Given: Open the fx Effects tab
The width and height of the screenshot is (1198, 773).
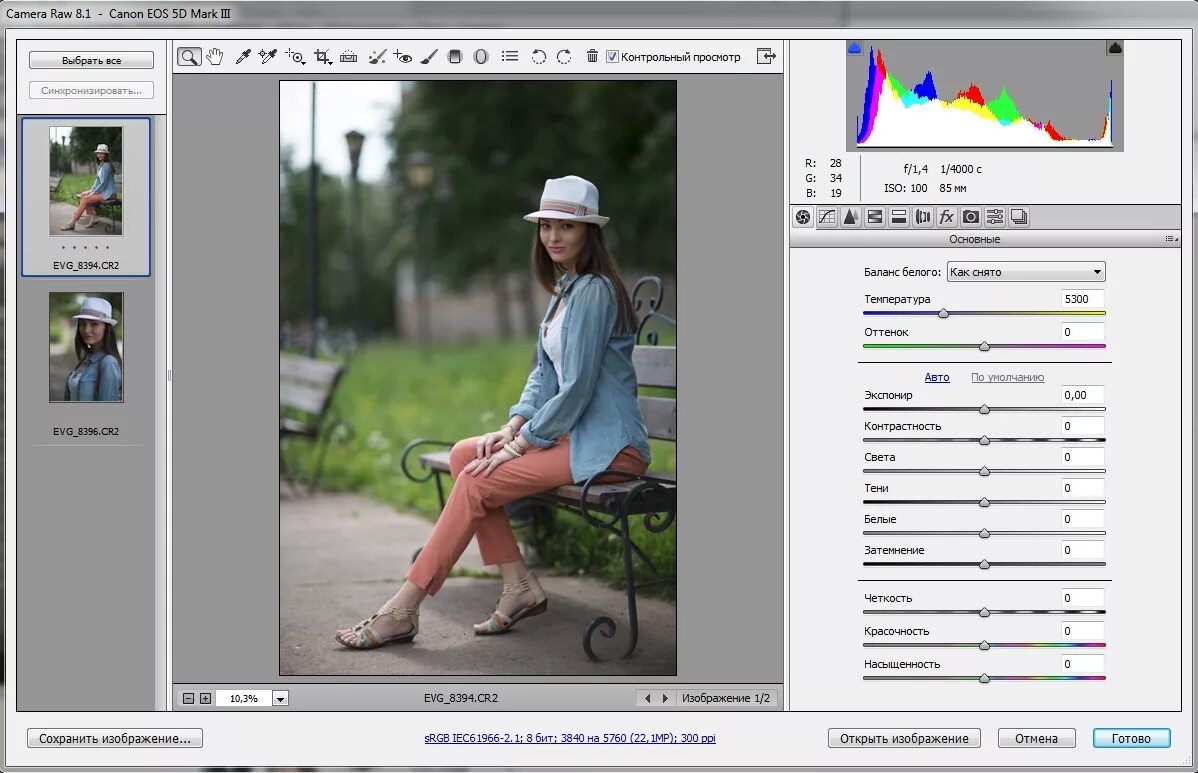Looking at the screenshot, I should point(946,217).
